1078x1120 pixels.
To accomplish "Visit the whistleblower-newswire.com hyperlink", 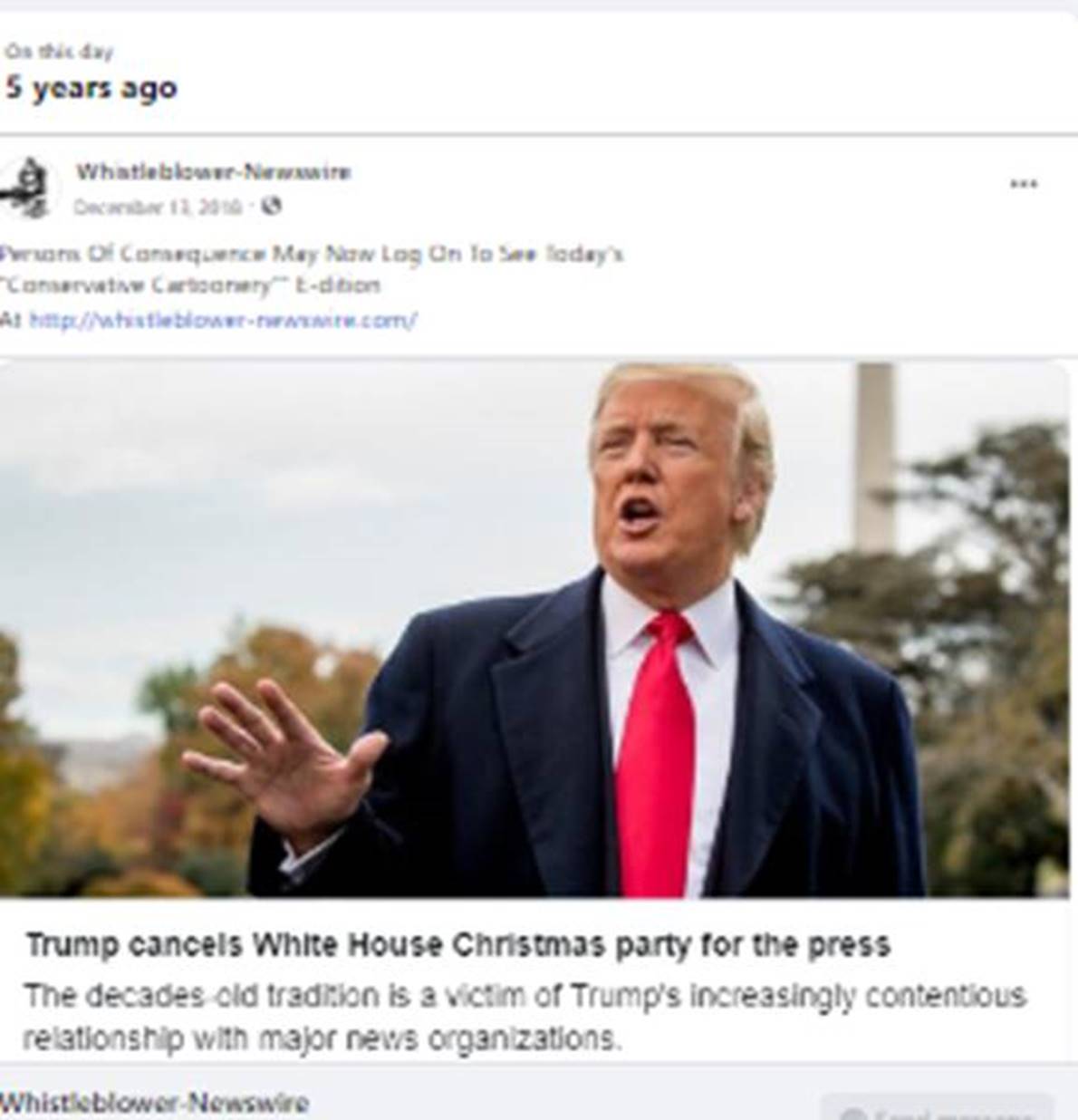I will click(223, 320).
